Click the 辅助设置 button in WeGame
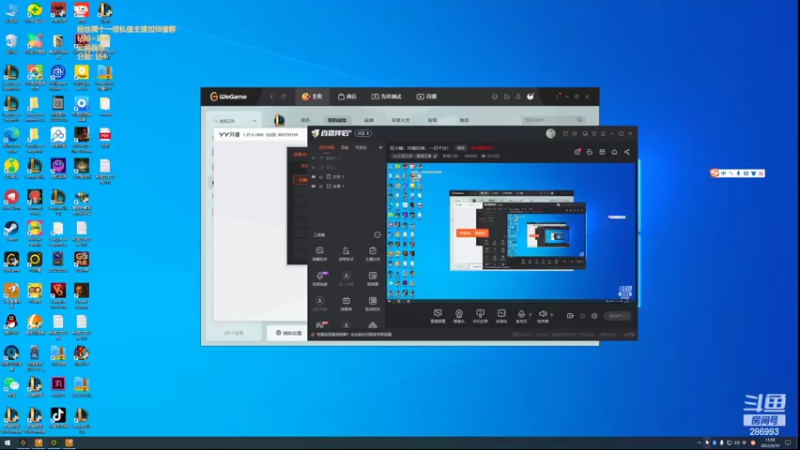Viewport: 800px width, 450px height. click(289, 333)
